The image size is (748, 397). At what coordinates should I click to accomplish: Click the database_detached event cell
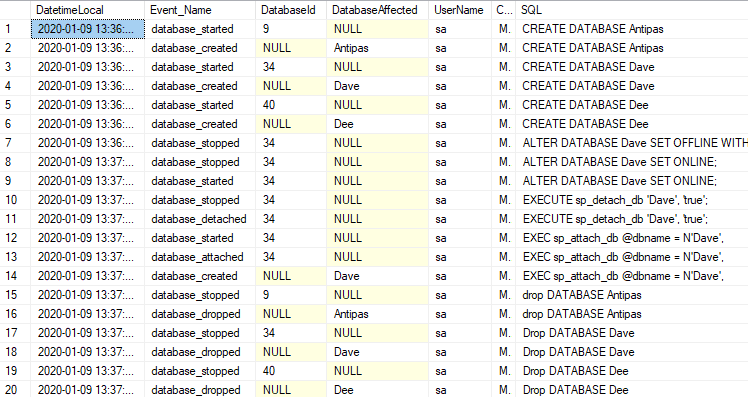(200, 219)
